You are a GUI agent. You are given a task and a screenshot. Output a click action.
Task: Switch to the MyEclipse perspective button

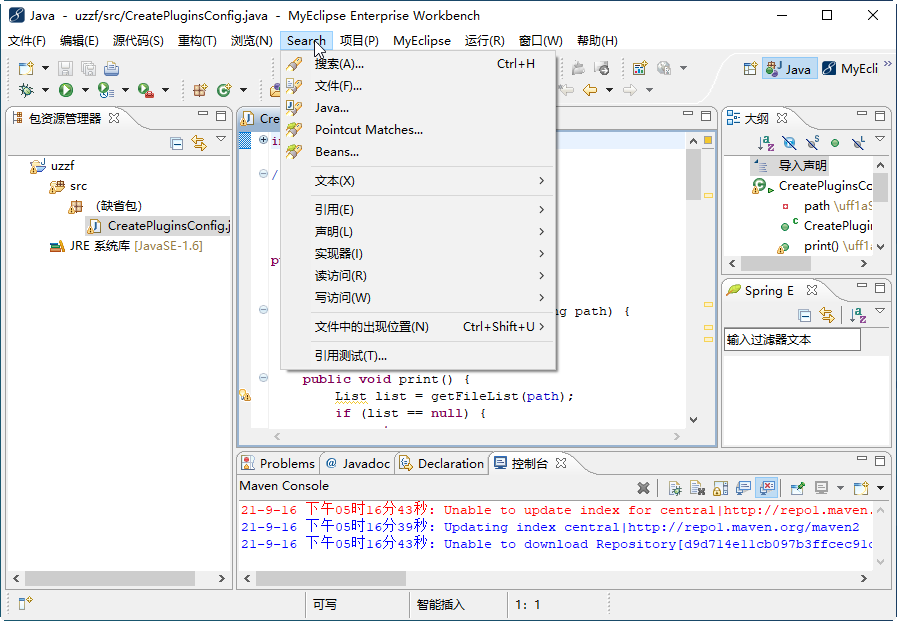point(850,68)
